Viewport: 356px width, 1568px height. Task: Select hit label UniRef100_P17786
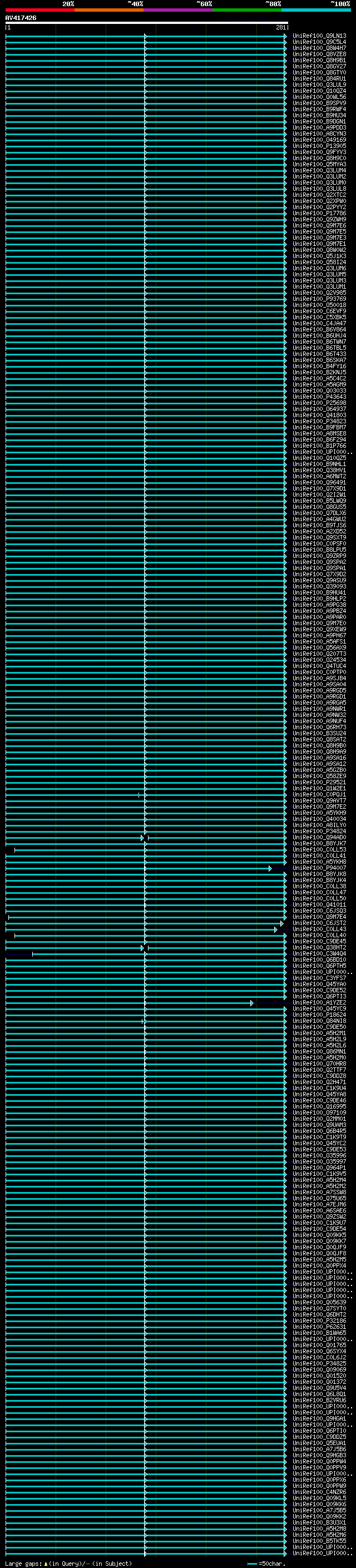[319, 213]
